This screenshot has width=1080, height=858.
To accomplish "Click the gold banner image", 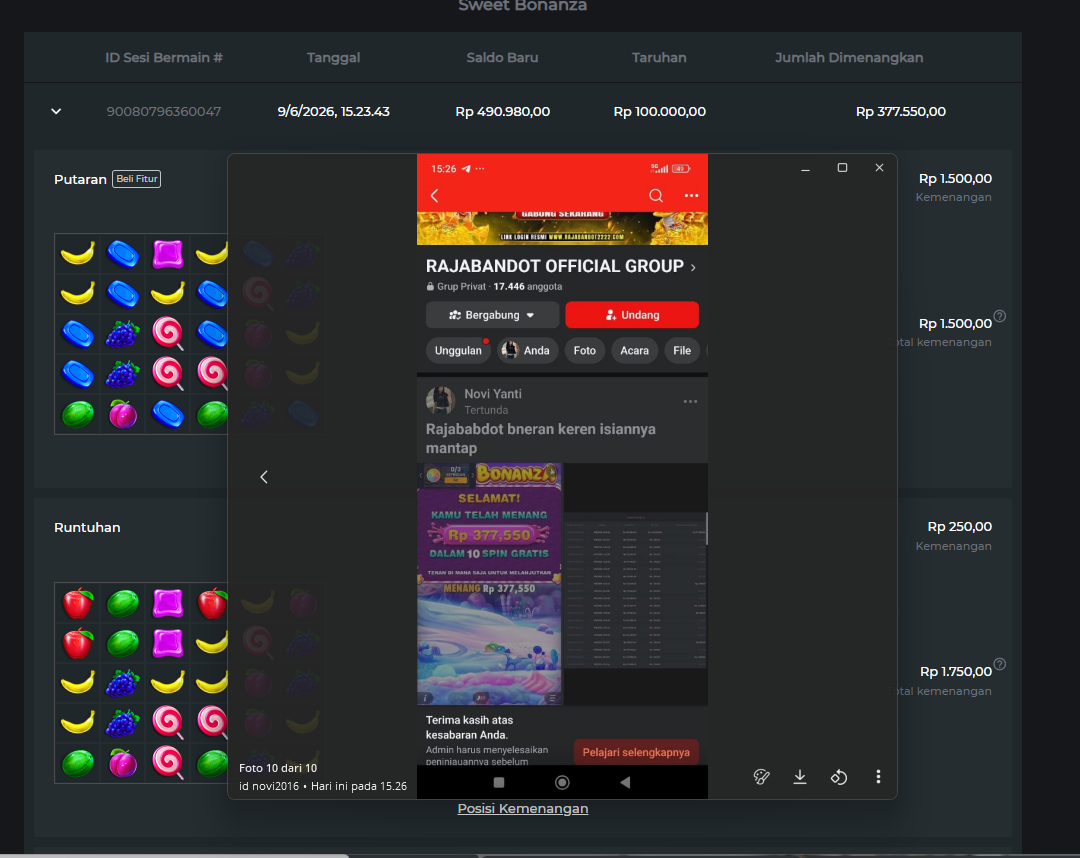I will [x=562, y=228].
